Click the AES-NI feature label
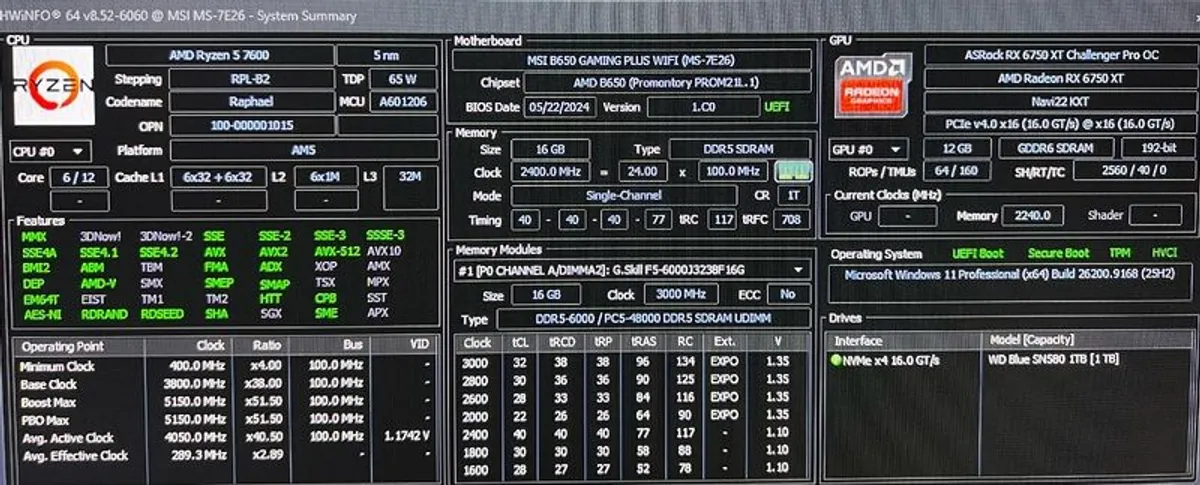The height and width of the screenshot is (485, 1200). [x=42, y=314]
